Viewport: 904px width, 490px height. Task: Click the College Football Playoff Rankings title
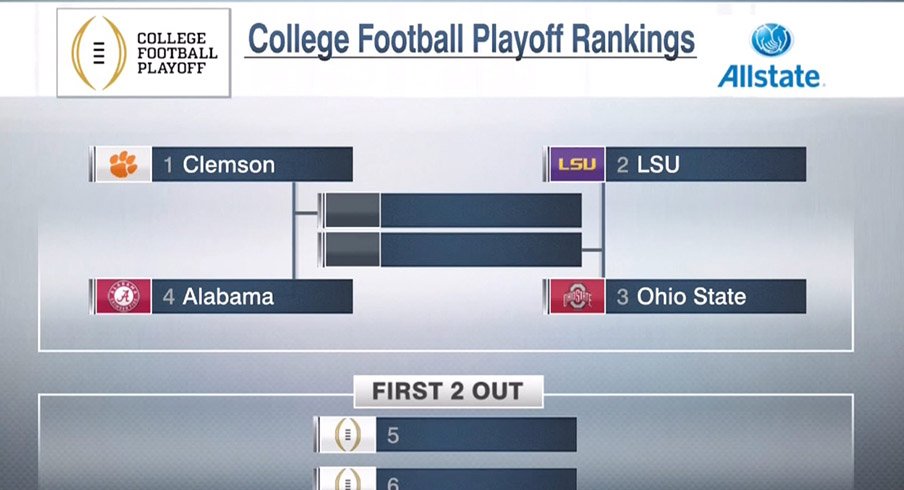471,39
